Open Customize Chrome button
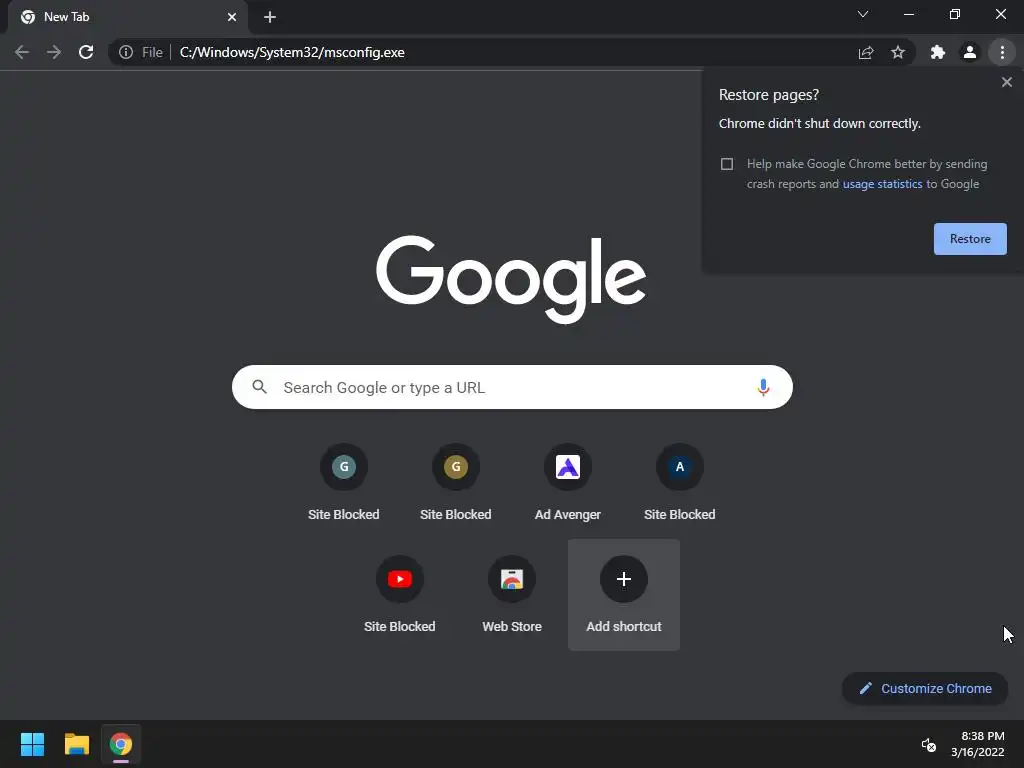Screen dimensions: 1024x768 click(925, 688)
